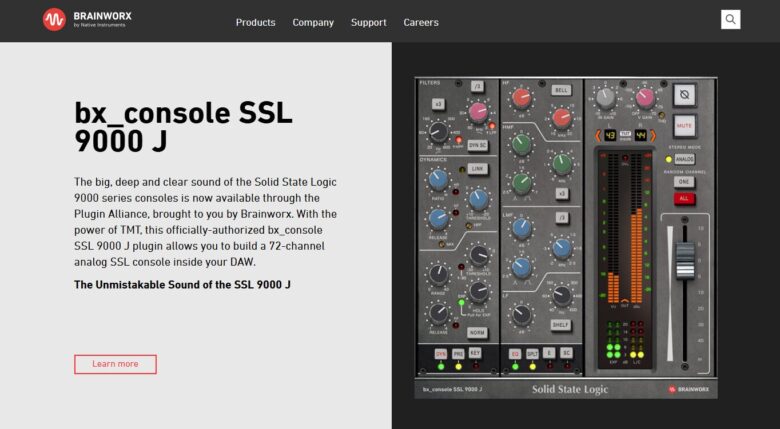Viewport: 780px width, 429px height.
Task: Click the DYN SC filter button
Action: coord(477,144)
